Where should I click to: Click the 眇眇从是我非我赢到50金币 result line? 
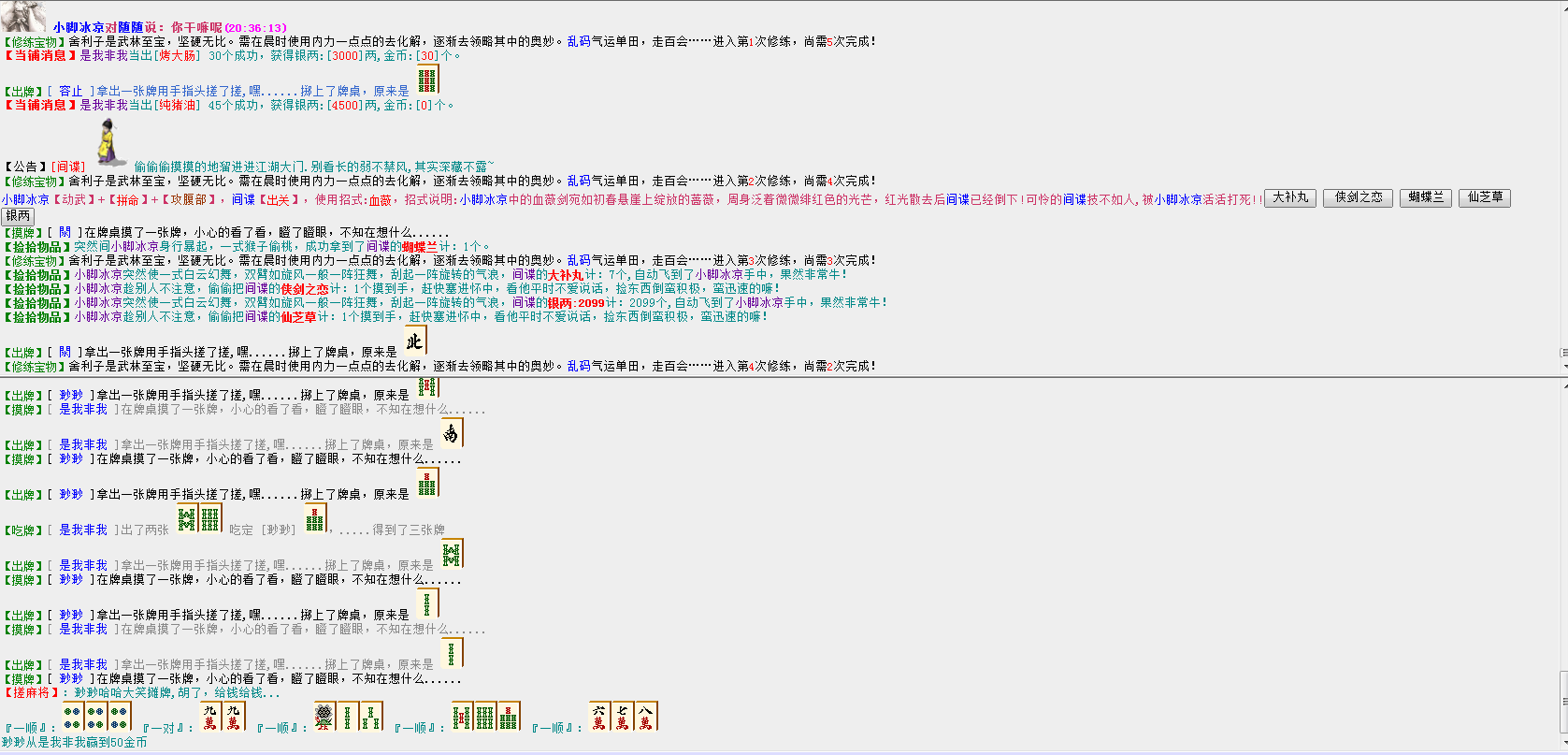click(75, 743)
